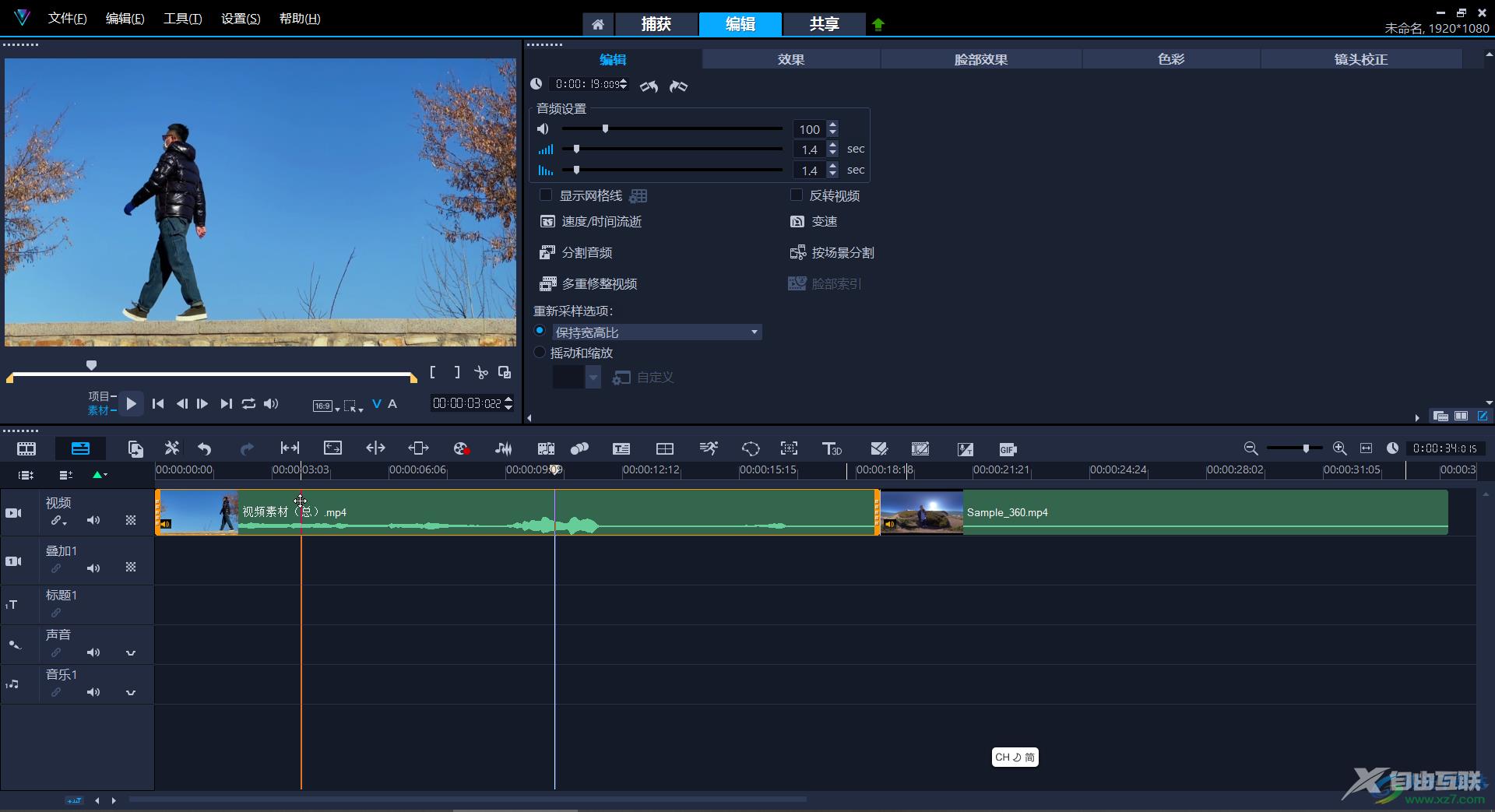Click the redo arrow in timeline toolbar
This screenshot has width=1495, height=812.
click(x=247, y=448)
